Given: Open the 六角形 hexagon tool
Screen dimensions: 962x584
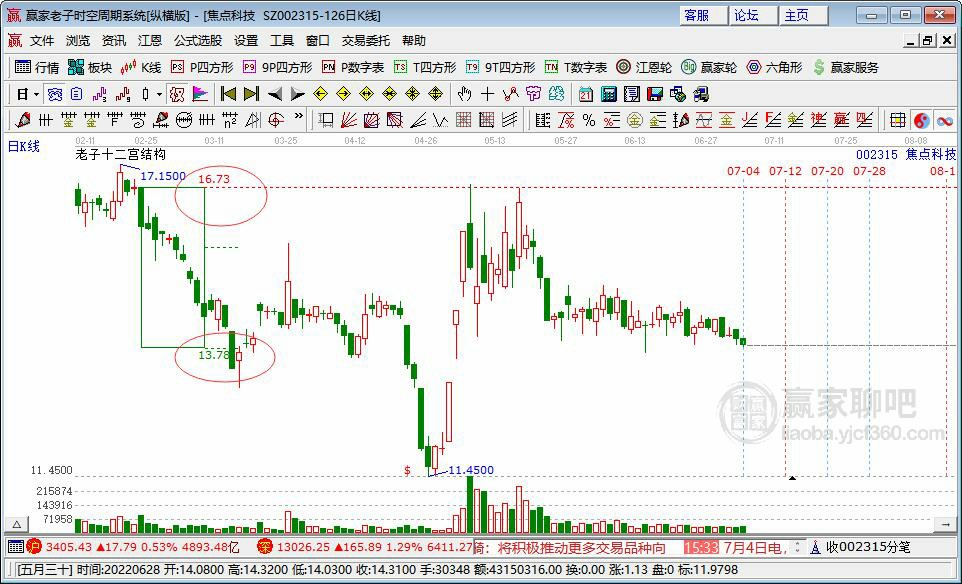Looking at the screenshot, I should click(774, 67).
